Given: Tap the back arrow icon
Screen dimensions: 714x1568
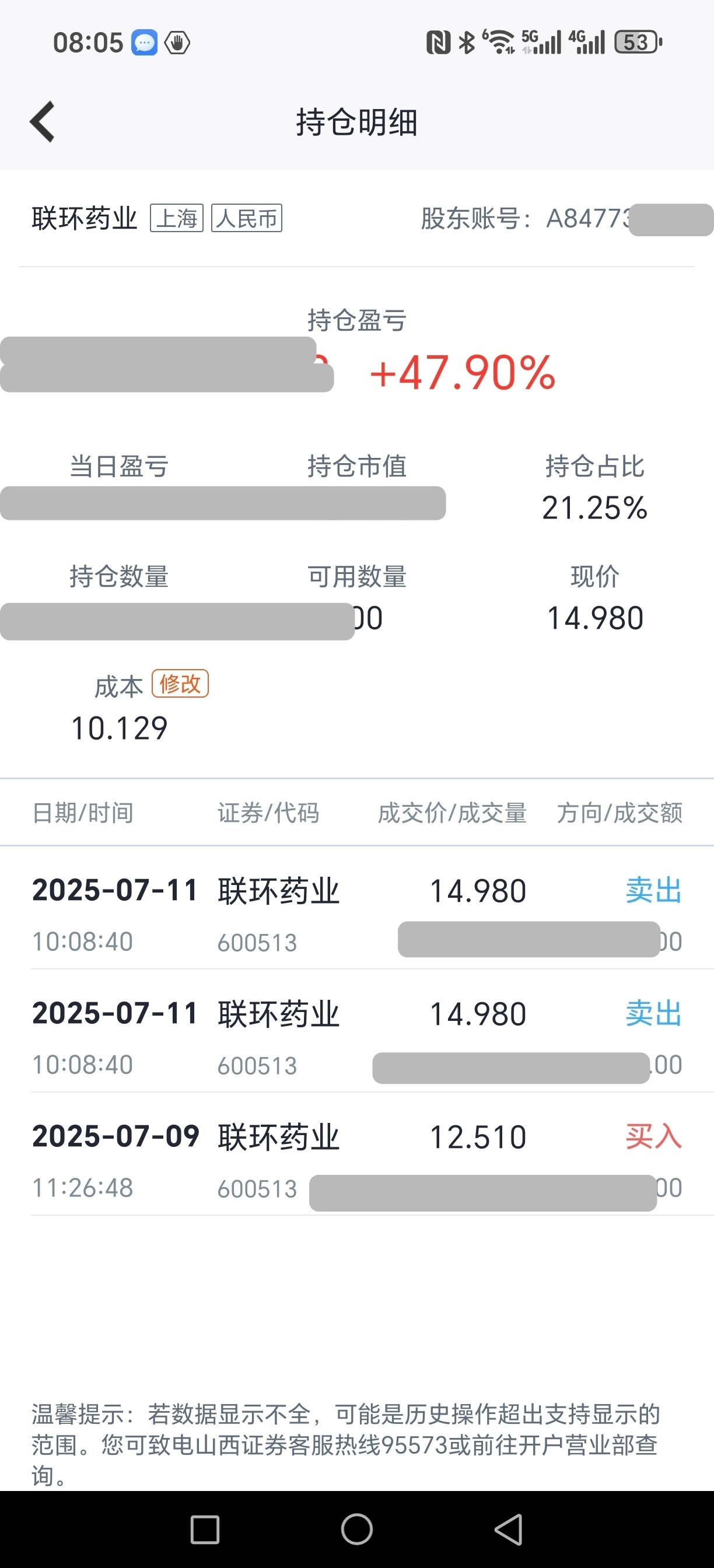Looking at the screenshot, I should (x=43, y=122).
